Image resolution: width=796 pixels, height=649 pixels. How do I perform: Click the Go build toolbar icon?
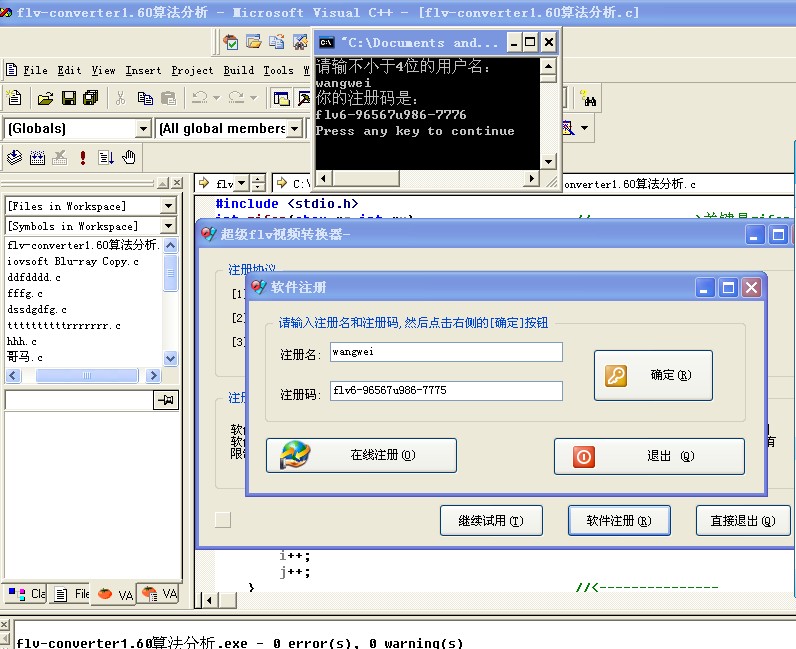tap(106, 157)
